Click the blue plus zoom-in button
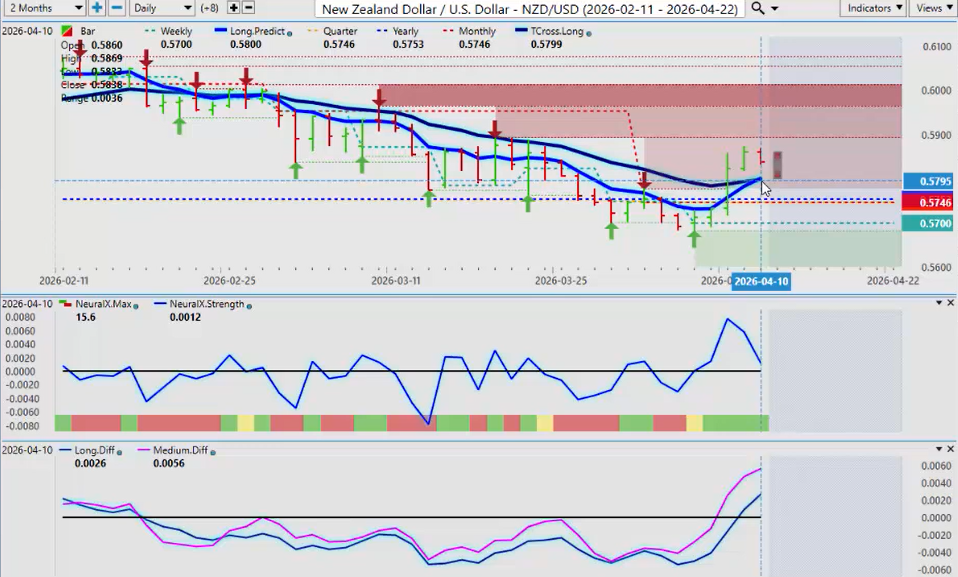Screen dimensions: 958x577 [x=97, y=8]
